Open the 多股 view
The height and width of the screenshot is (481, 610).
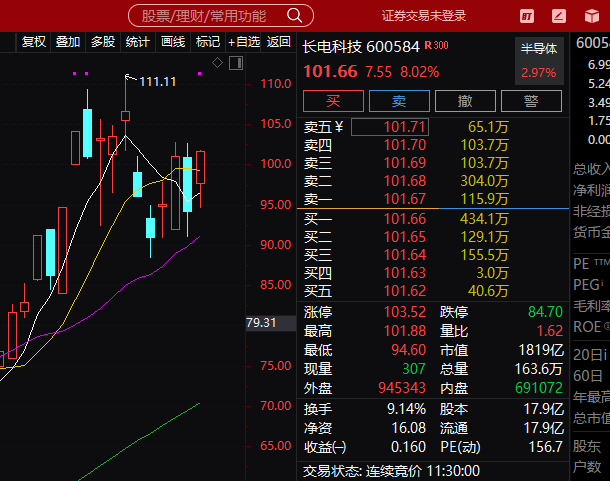[103, 42]
